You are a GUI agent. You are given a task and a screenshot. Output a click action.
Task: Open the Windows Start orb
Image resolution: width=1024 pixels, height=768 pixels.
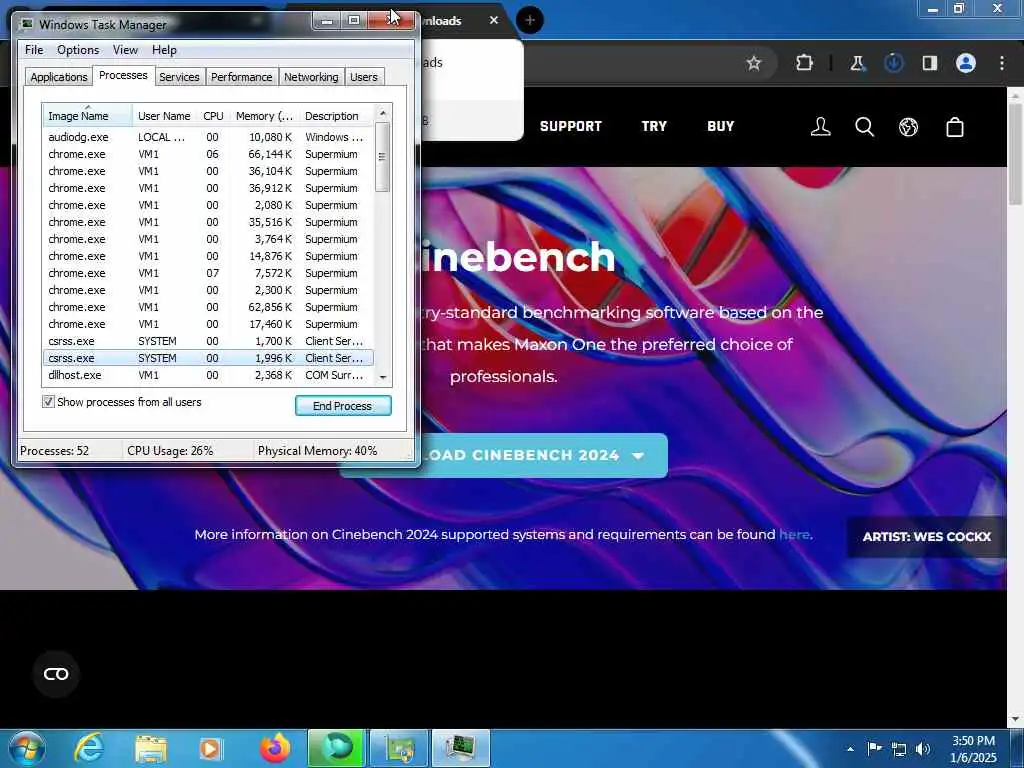click(x=27, y=748)
